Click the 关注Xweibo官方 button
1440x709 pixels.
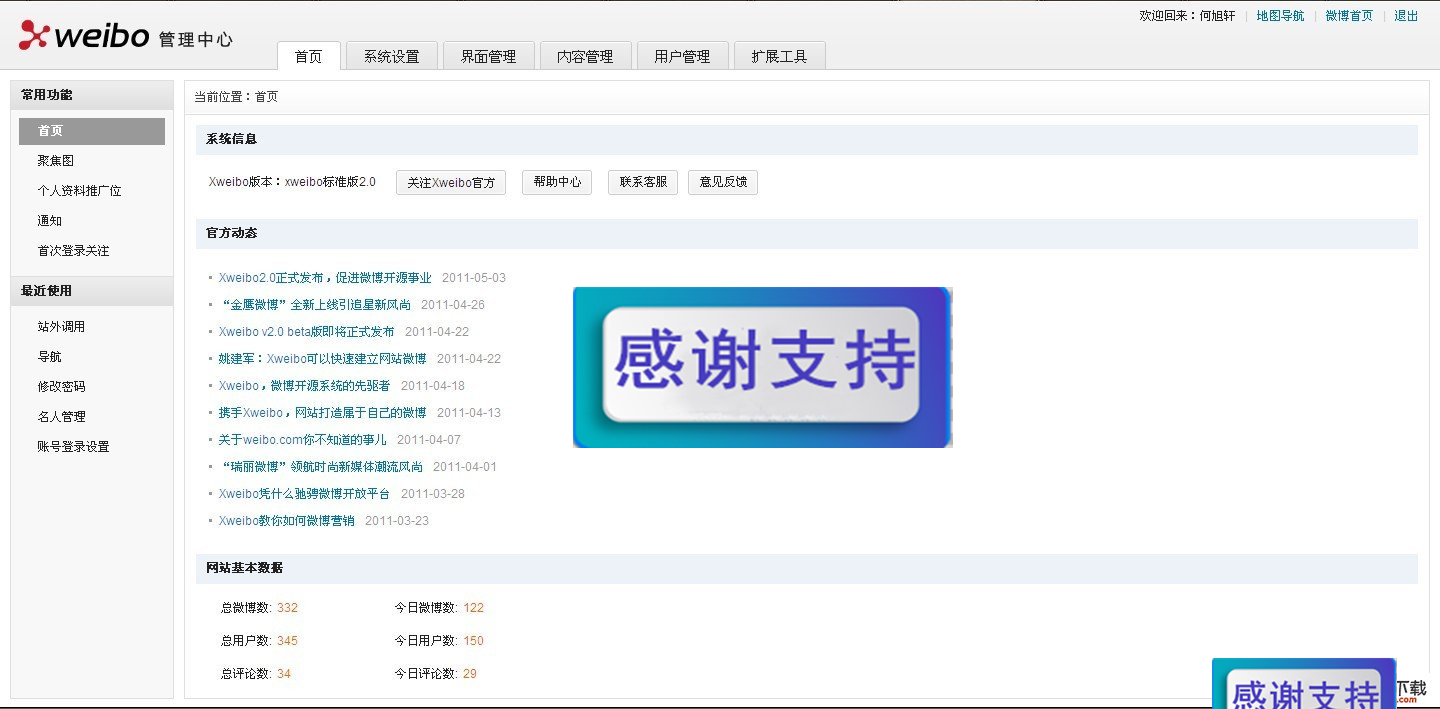point(451,182)
